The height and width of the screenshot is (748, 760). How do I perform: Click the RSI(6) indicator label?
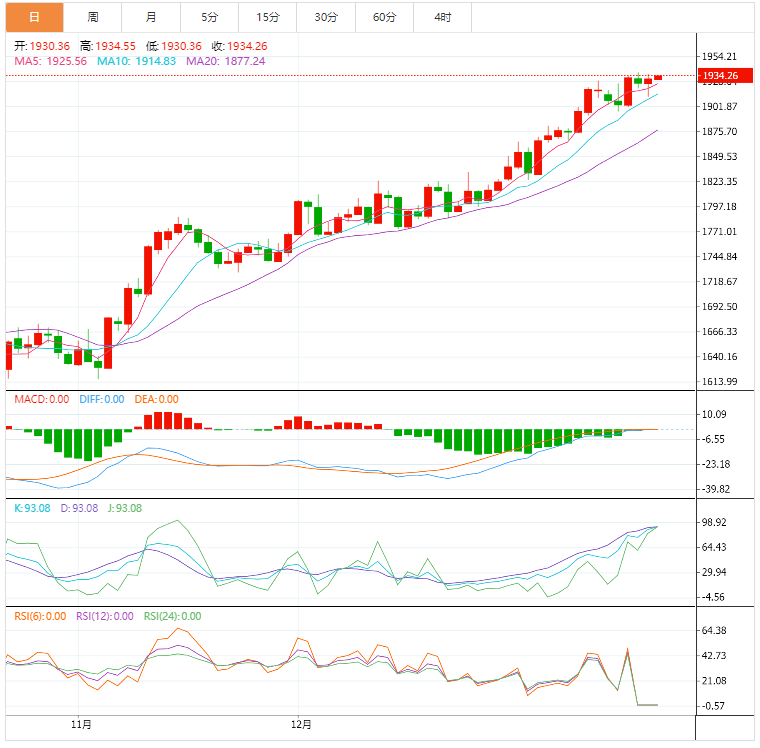pos(40,616)
